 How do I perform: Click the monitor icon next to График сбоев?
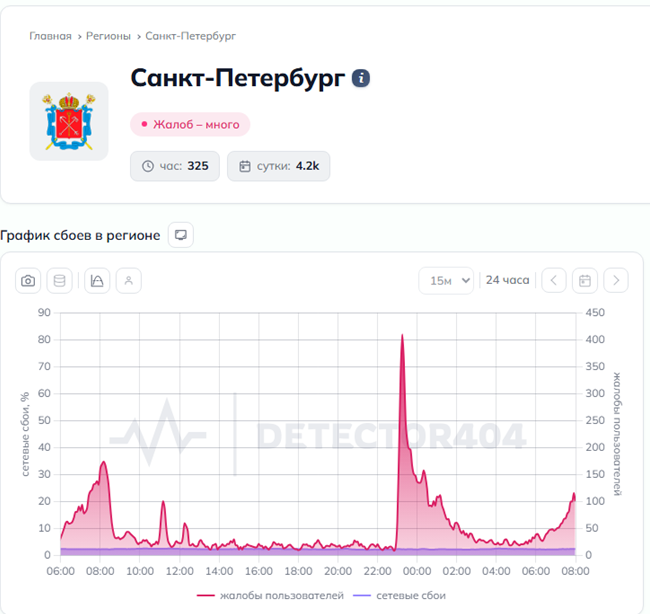tap(181, 235)
